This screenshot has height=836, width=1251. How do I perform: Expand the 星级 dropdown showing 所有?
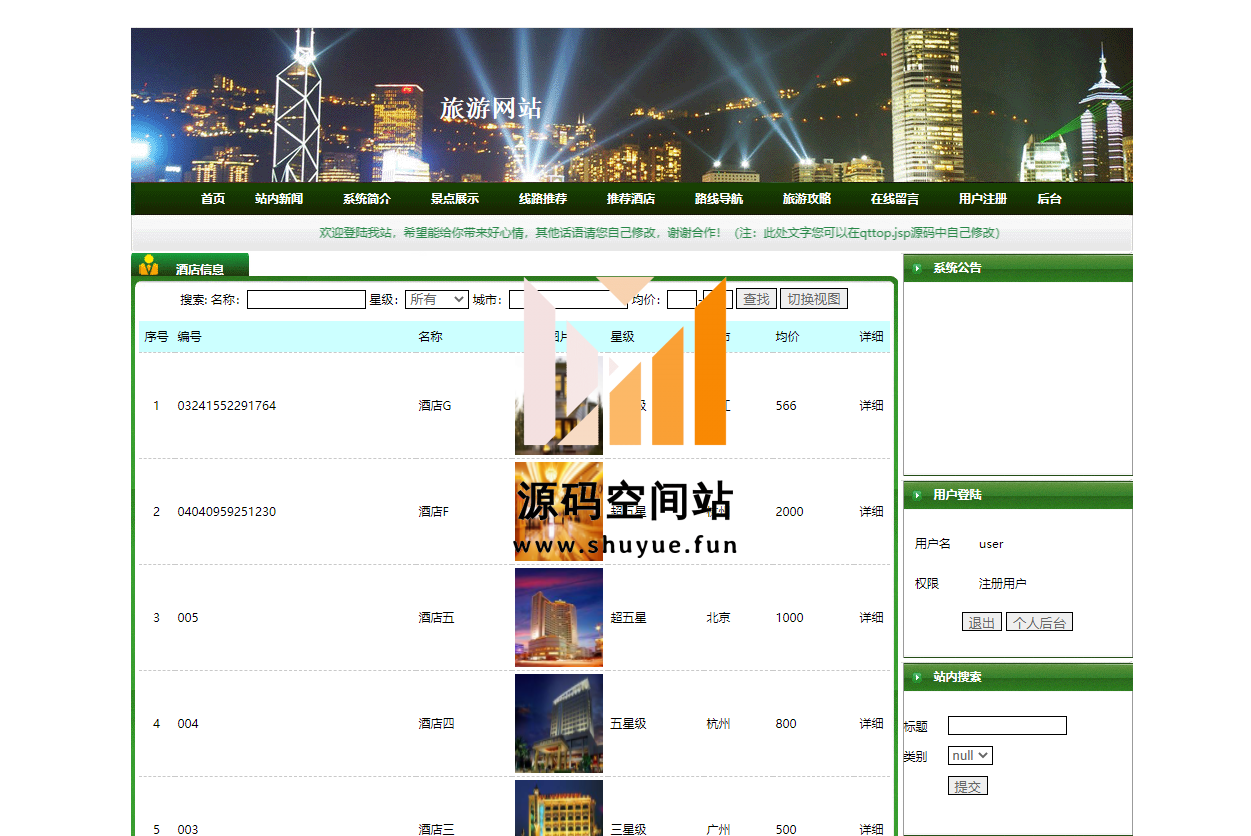click(x=437, y=299)
